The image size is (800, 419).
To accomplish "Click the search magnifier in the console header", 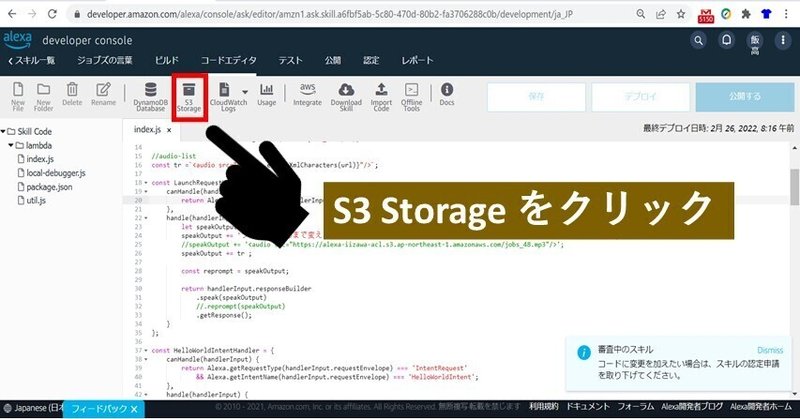I will point(698,40).
